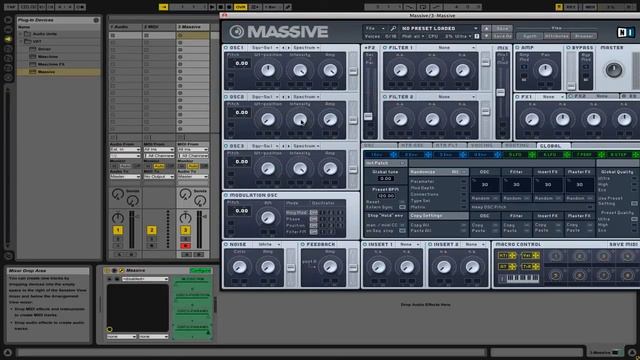Click Plug-In Devices browser sidebar icon
This screenshot has width=640, height=360.
[8, 39]
